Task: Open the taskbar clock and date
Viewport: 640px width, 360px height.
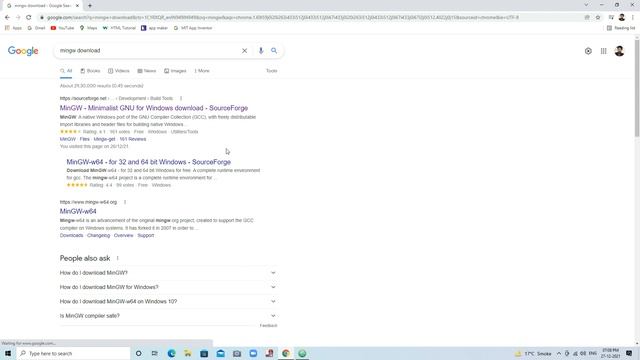Action: tap(610, 353)
